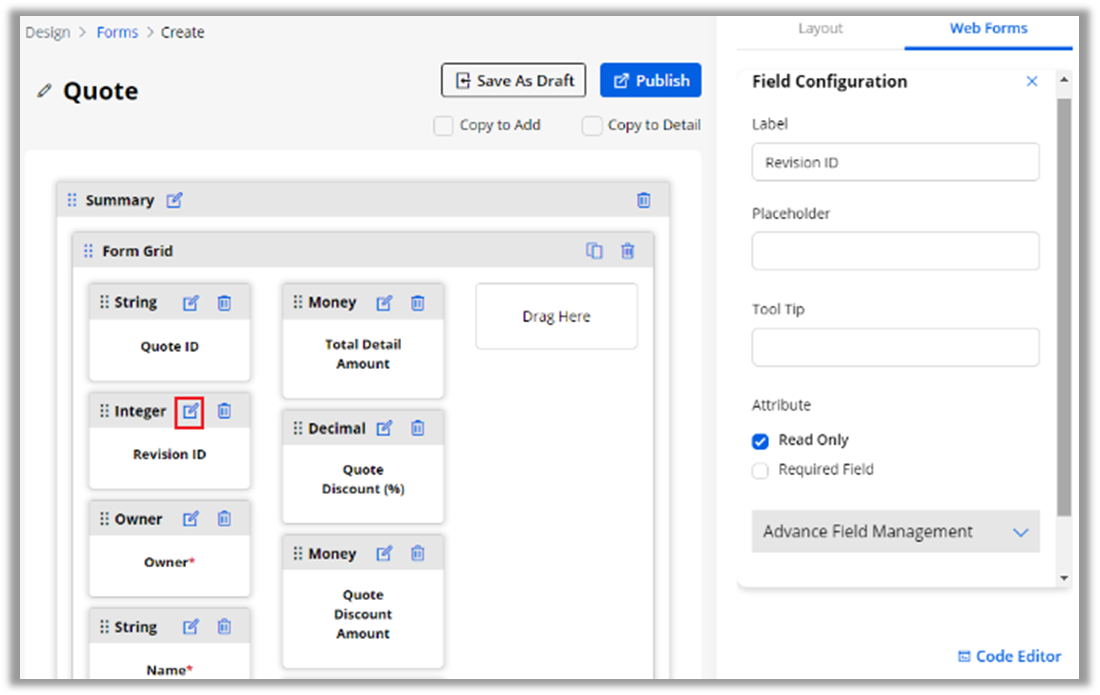Delete the Quote ID String field
Viewport: 1100px width, 695px height.
pyautogui.click(x=224, y=303)
